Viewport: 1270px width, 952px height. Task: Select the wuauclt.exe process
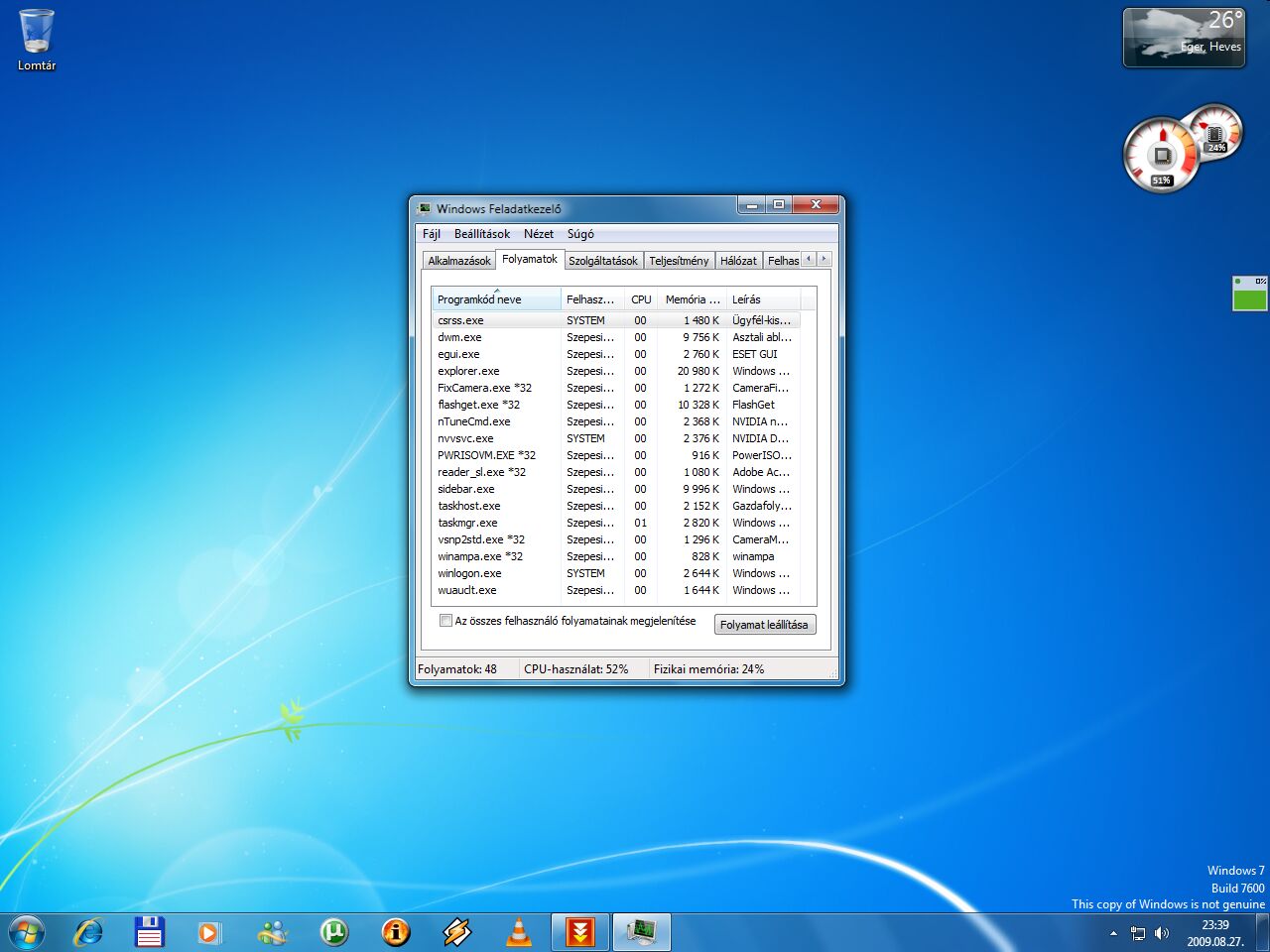click(x=616, y=590)
